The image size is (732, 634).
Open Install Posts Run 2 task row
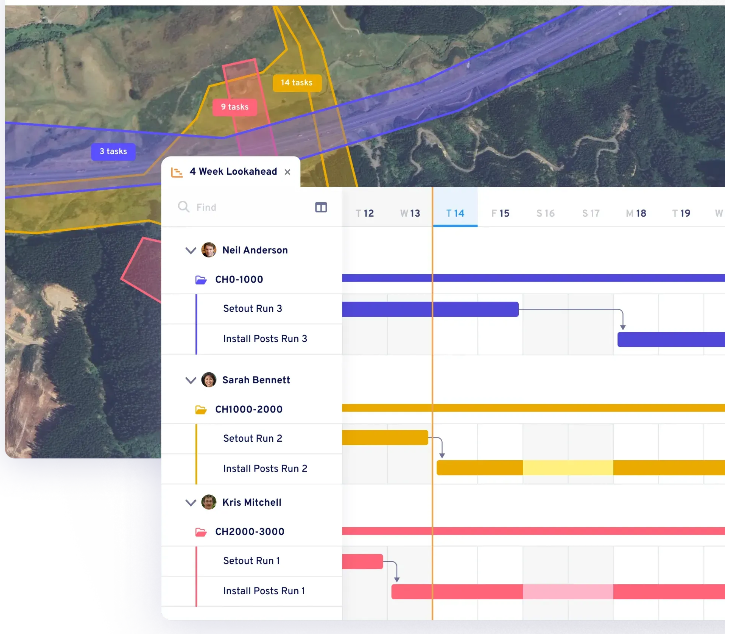265,469
